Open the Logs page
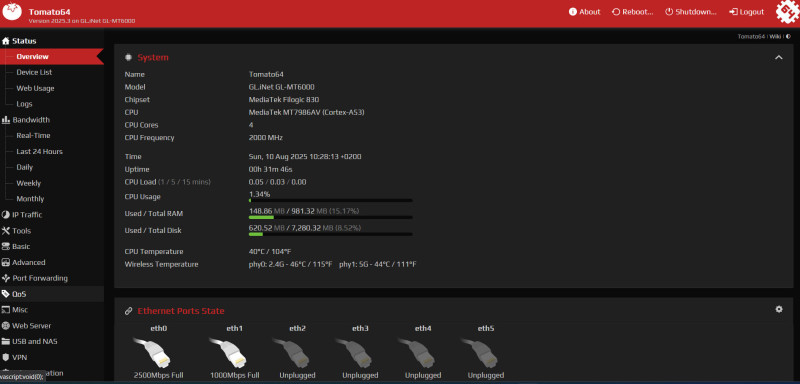The image size is (800, 384). (24, 104)
